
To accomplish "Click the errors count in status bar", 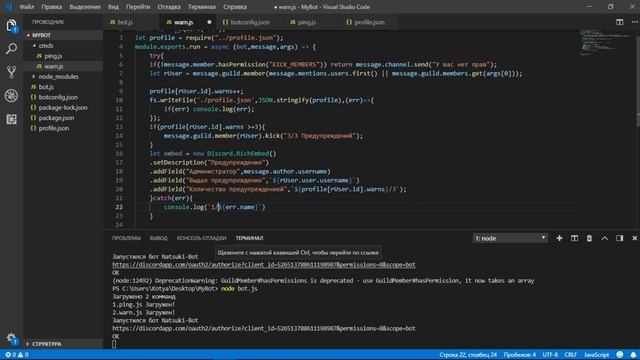I will tap(11, 355).
